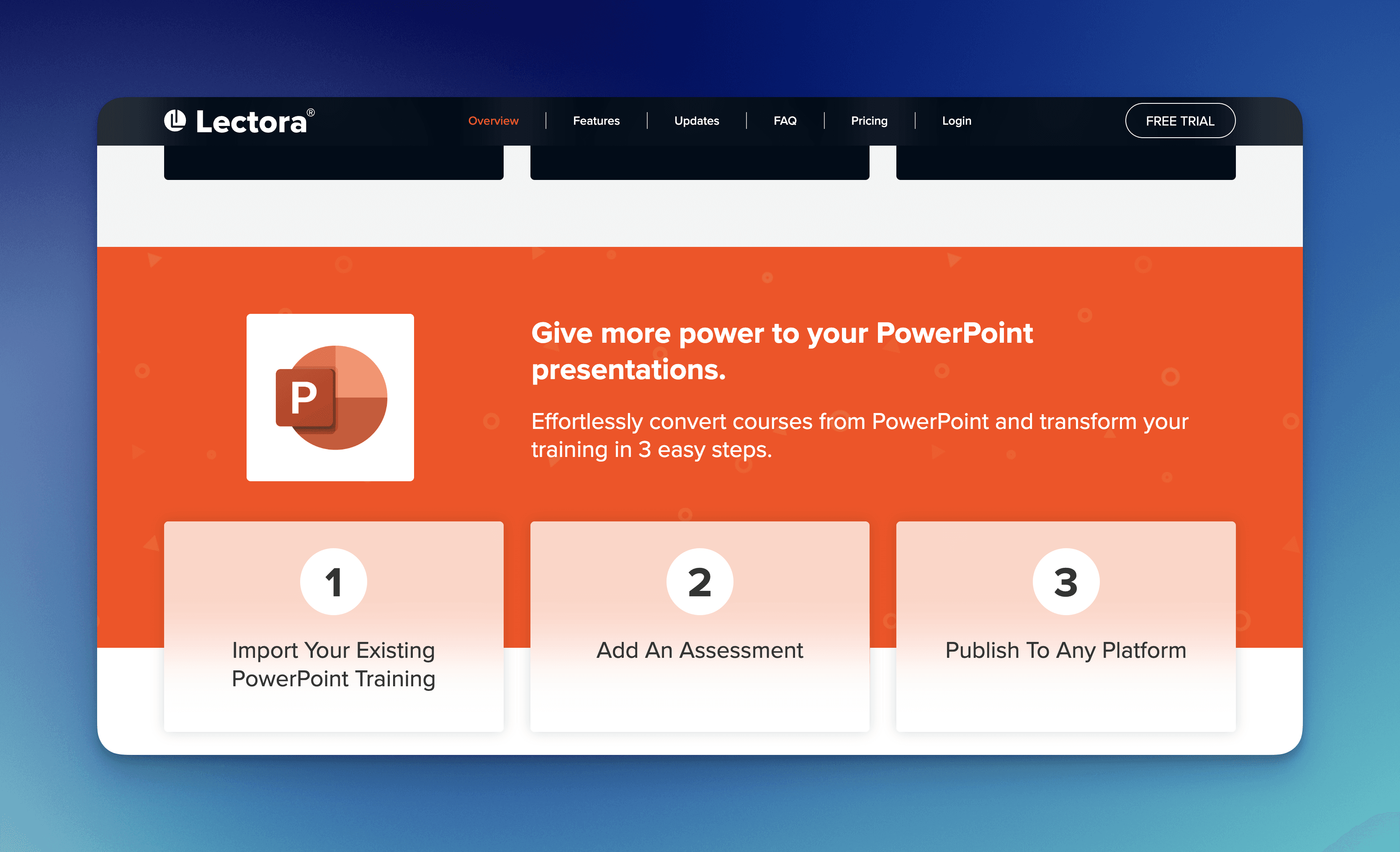1400x852 pixels.
Task: Click the 'Give more power to your PowerPoint presentations.' heading
Action: (782, 351)
